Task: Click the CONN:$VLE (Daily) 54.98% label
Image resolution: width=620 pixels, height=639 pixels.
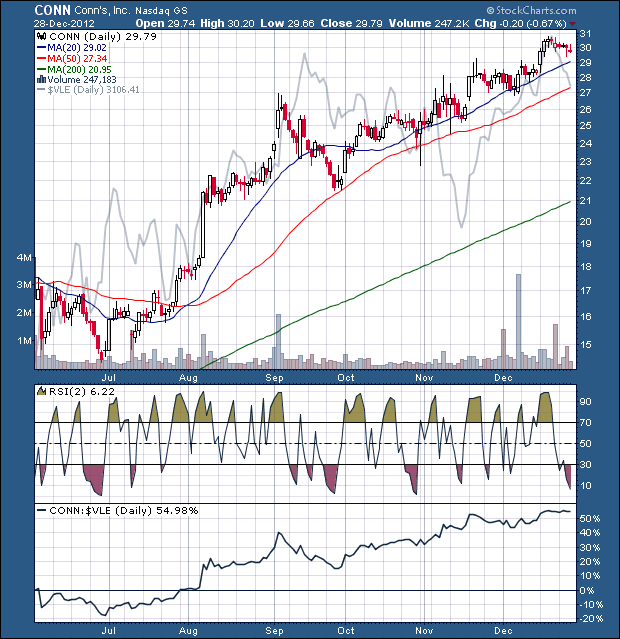Action: tap(124, 510)
